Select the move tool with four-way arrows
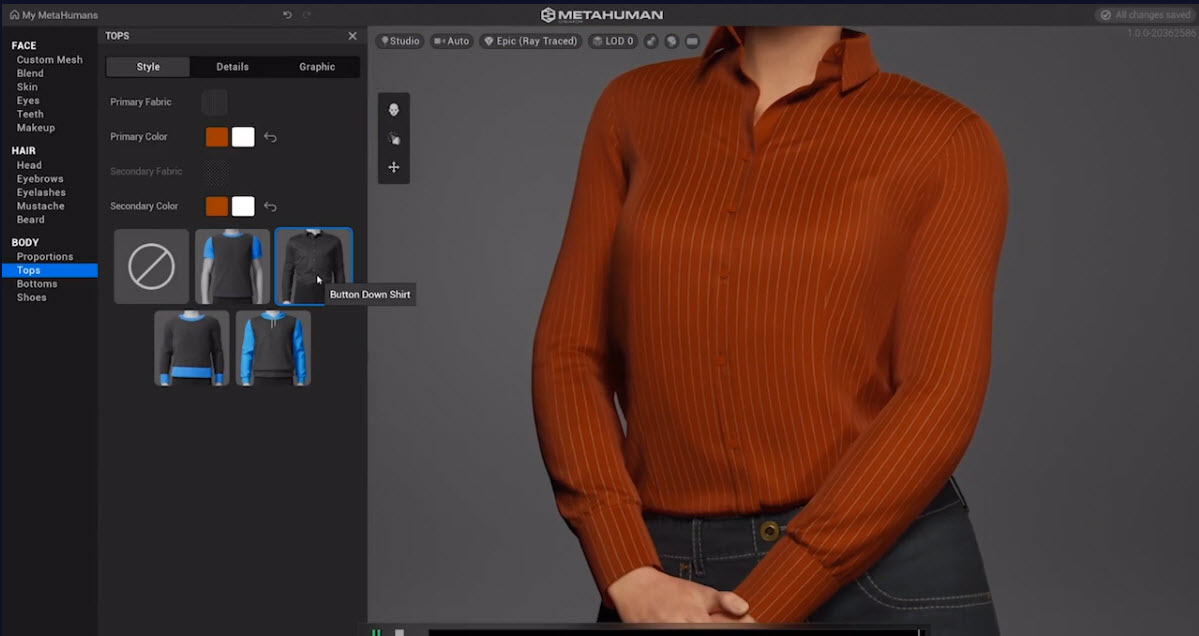 click(393, 167)
